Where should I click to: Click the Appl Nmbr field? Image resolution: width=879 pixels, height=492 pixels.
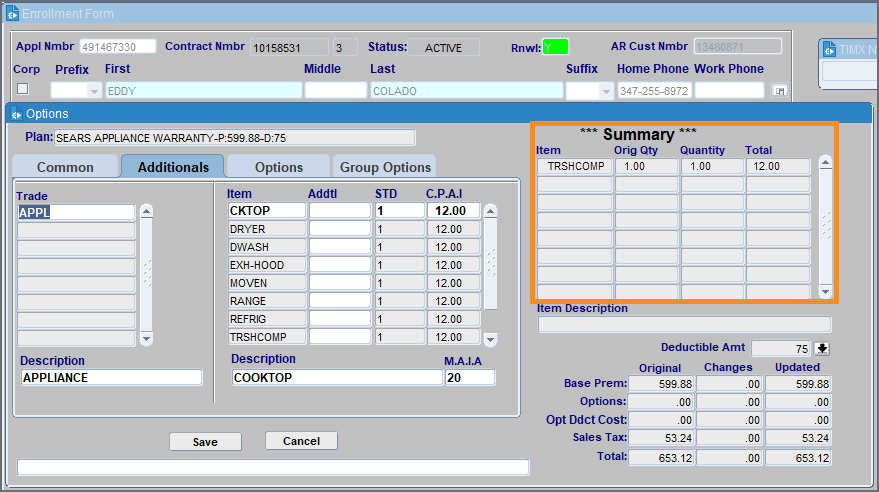click(118, 47)
